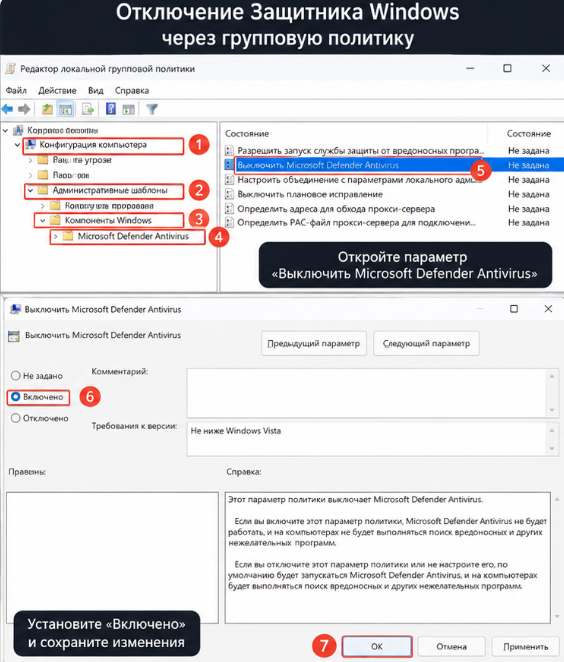This screenshot has width=564, height=662.
Task: Click inside the 'Комментарий' text box
Action: tap(366, 393)
